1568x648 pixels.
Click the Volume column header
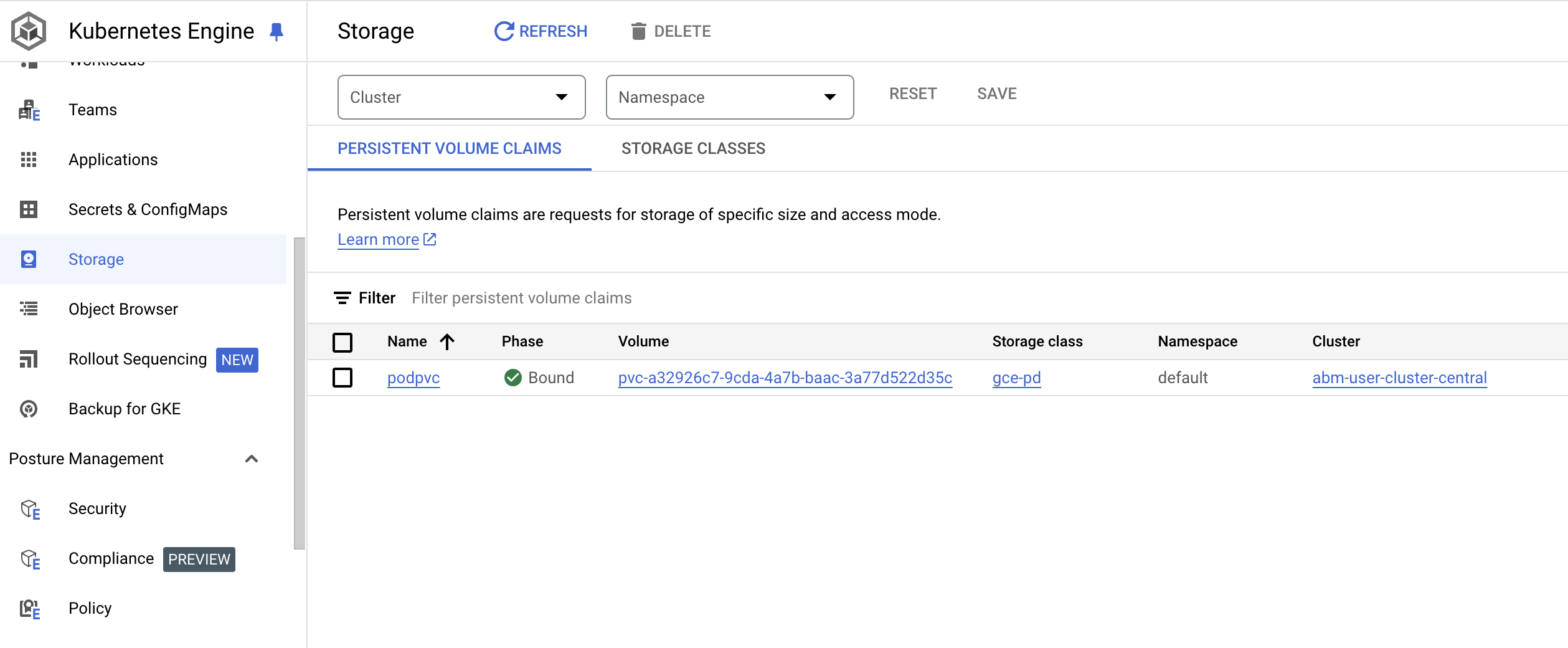643,341
